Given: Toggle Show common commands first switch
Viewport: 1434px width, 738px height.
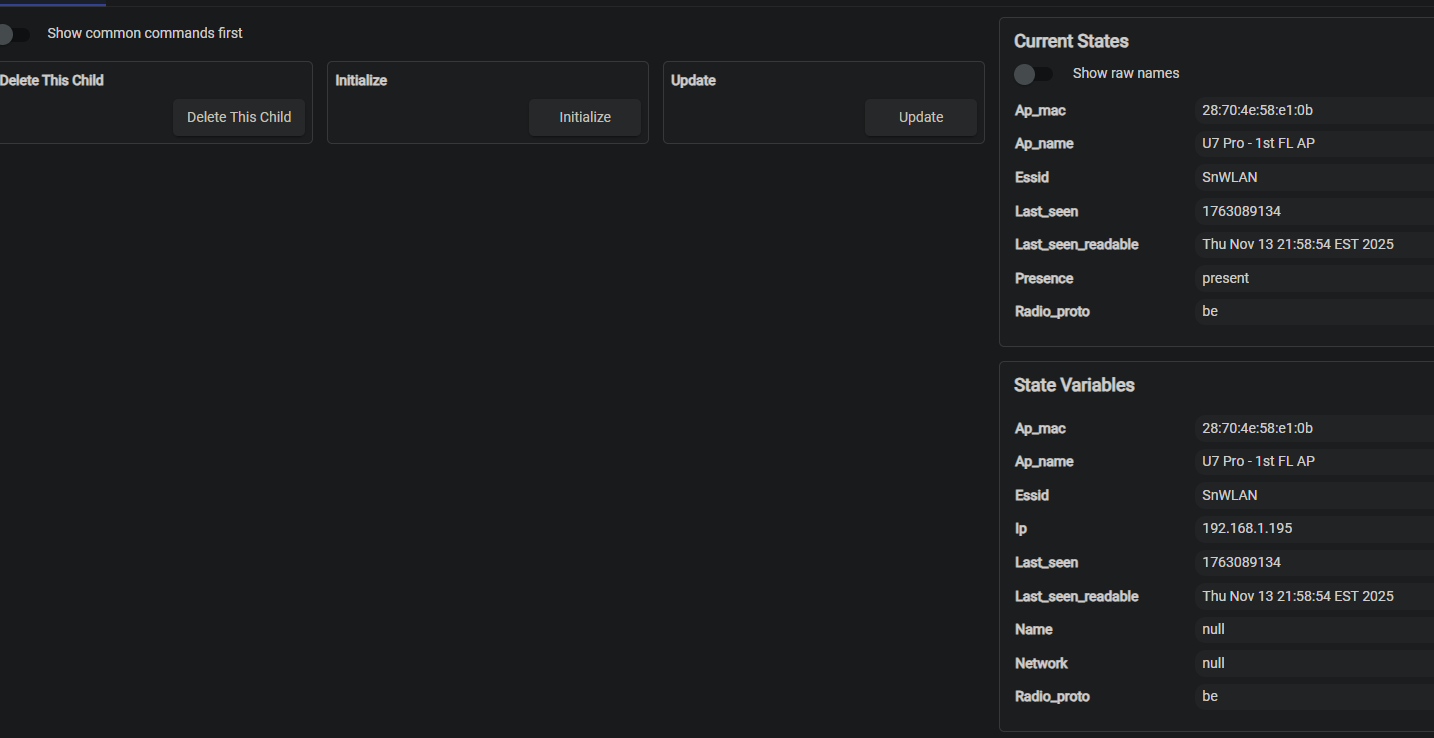Looking at the screenshot, I should click(x=13, y=34).
